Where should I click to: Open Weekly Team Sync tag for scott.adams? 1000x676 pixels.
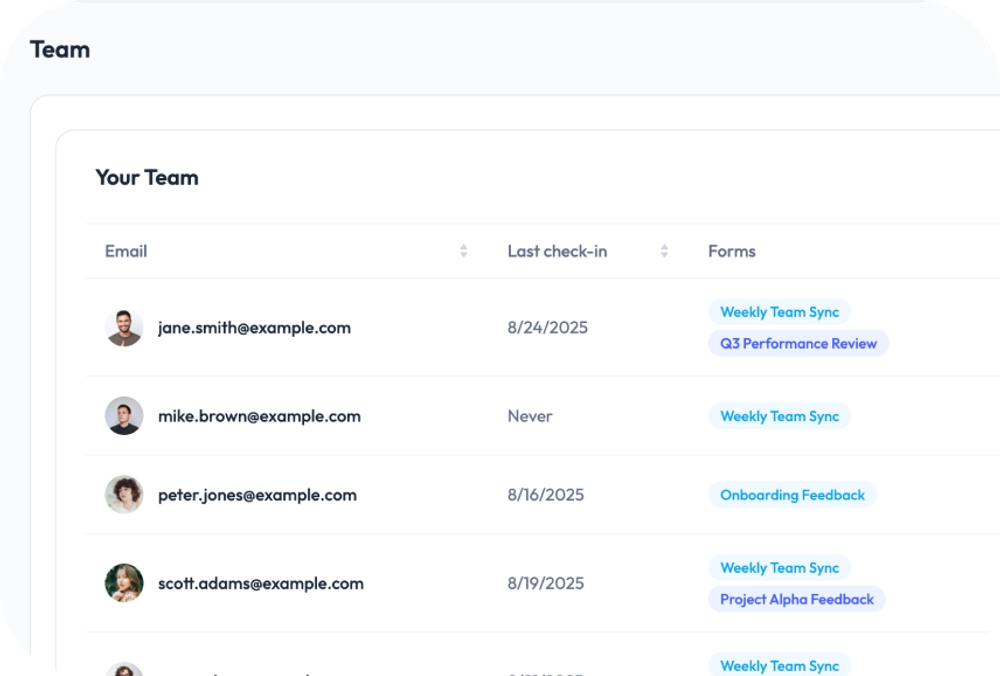(779, 568)
